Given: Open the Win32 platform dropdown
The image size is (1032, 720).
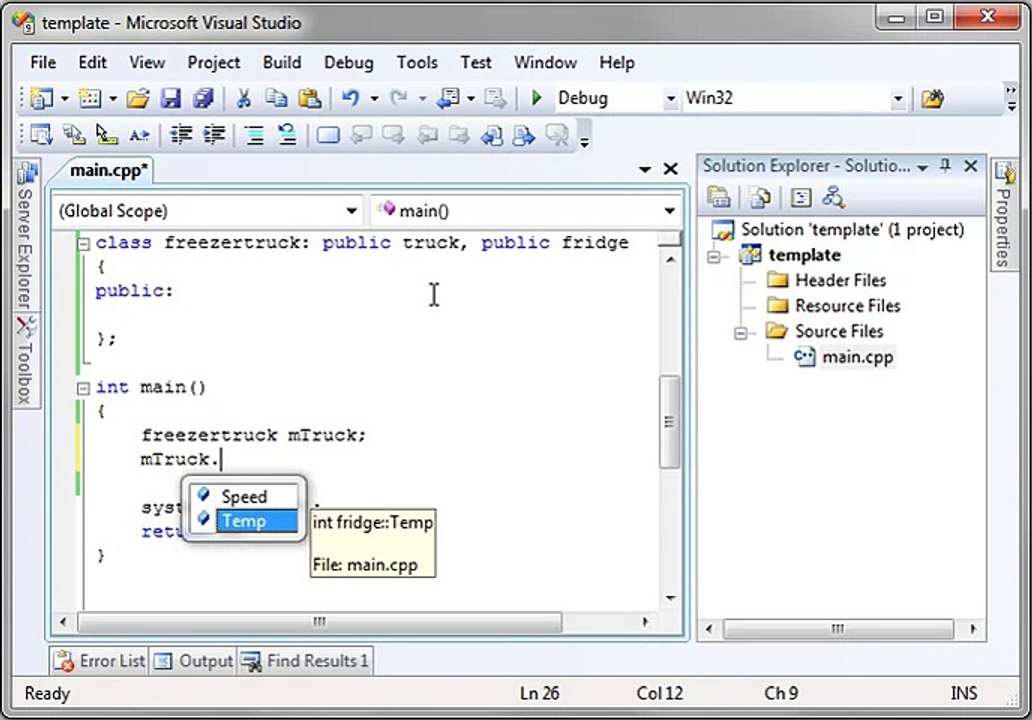Looking at the screenshot, I should click(x=898, y=99).
